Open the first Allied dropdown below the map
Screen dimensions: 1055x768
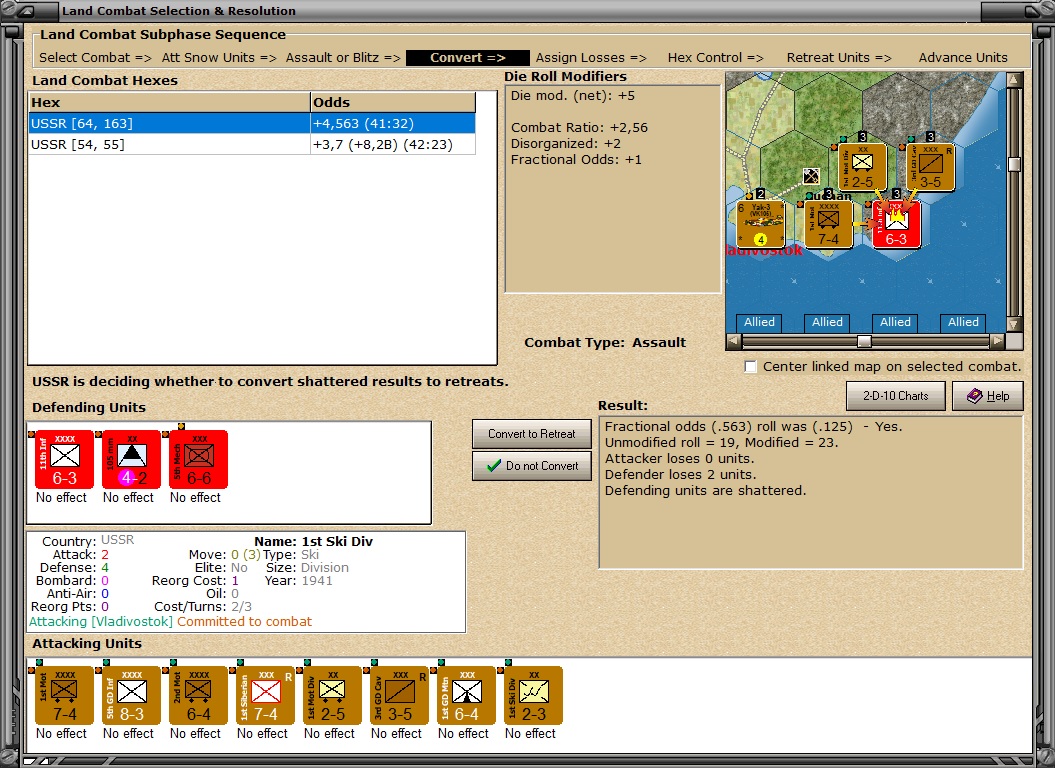point(759,322)
